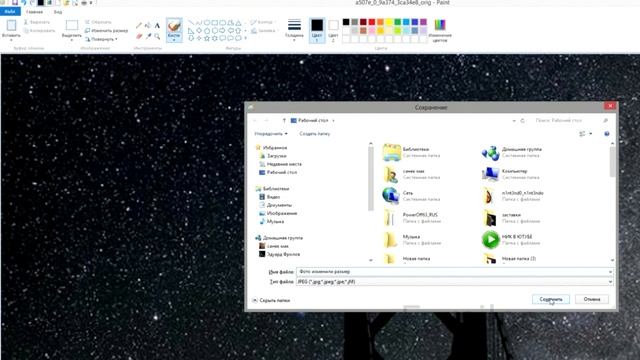This screenshot has height=360, width=640.
Task: Open the Libraries (Библиотеки) folder icon in dialog
Action: click(391, 152)
